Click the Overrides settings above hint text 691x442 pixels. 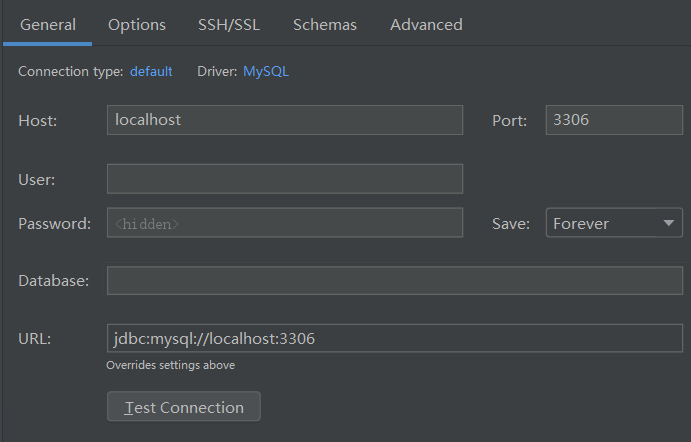[x=170, y=365]
